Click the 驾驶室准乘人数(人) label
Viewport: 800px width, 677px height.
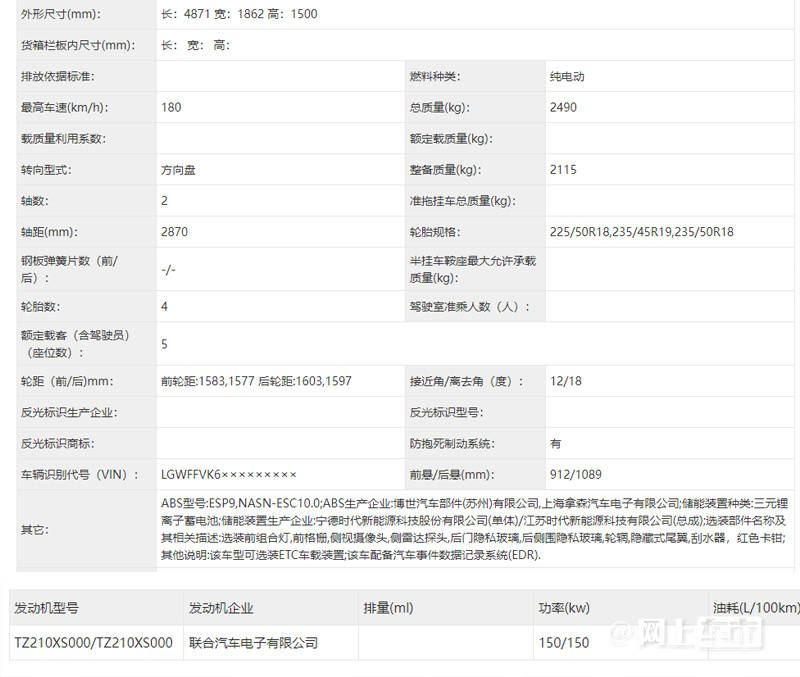(x=469, y=307)
